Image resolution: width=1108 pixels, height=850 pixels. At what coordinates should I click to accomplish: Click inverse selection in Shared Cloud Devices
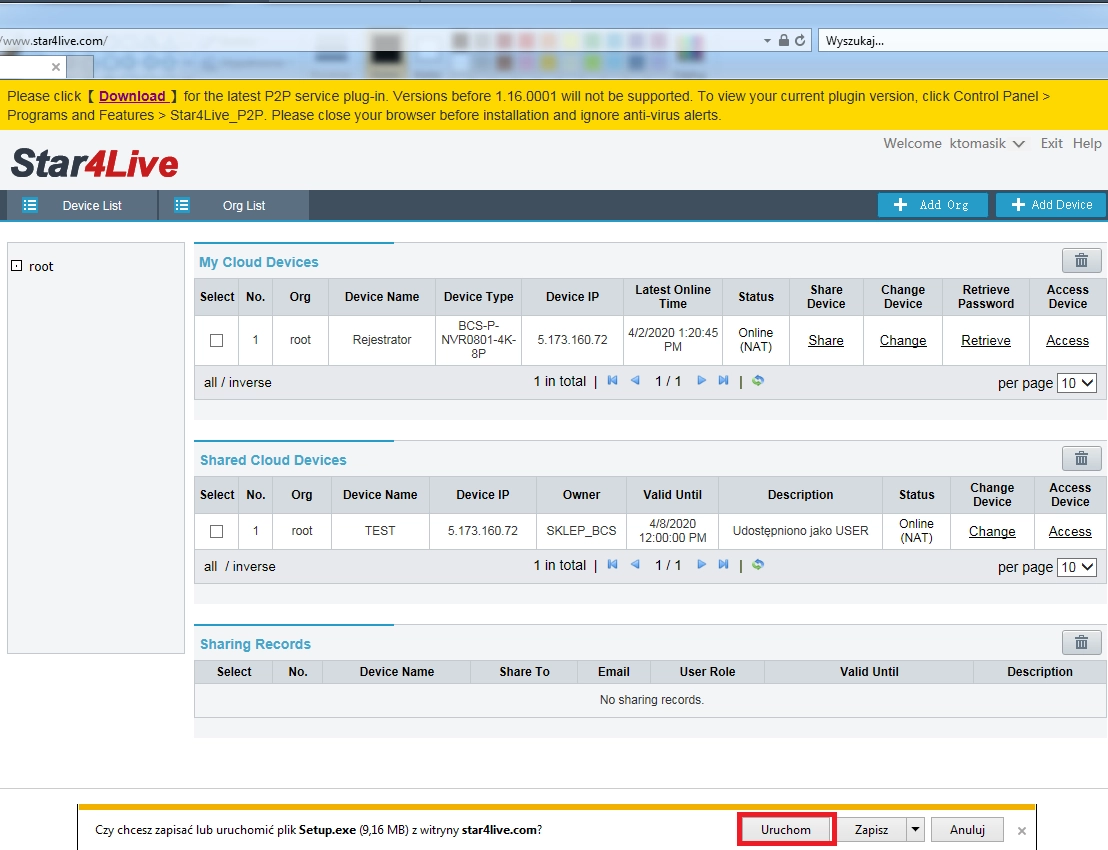(254, 567)
